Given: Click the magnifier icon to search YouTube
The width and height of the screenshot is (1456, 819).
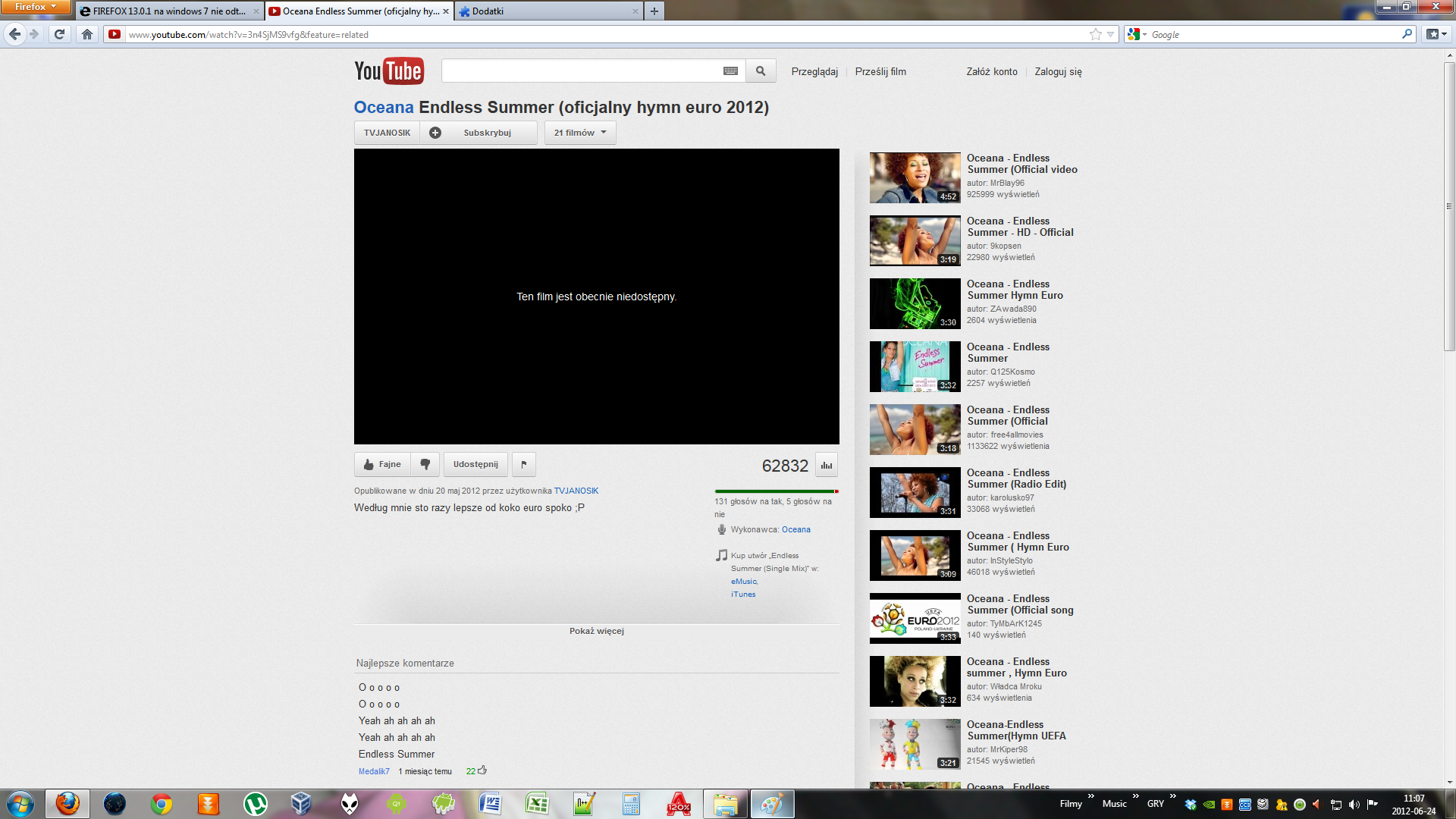Looking at the screenshot, I should pyautogui.click(x=761, y=70).
